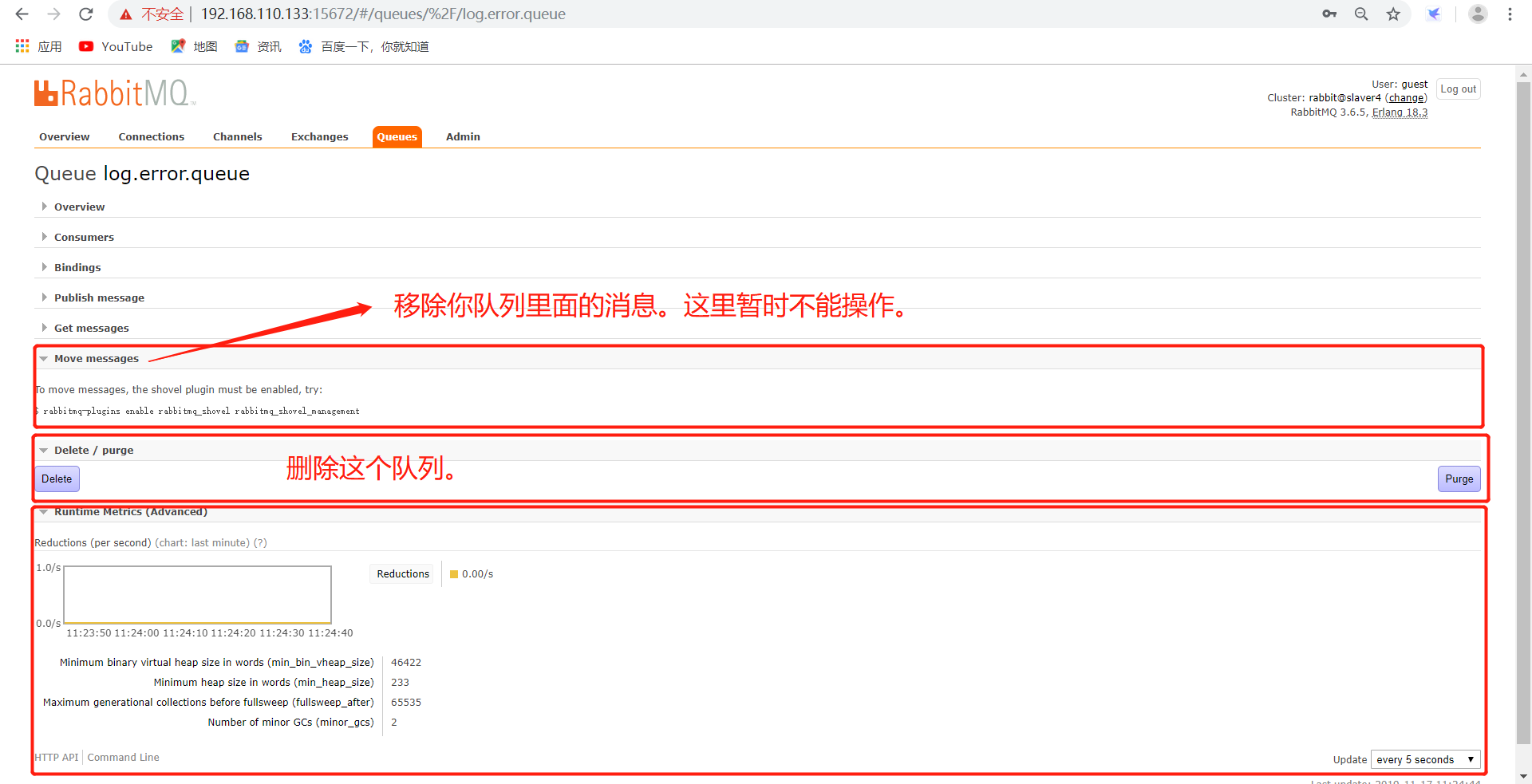Open the browser profile avatar icon
Viewport: 1532px width, 784px height.
tap(1478, 14)
